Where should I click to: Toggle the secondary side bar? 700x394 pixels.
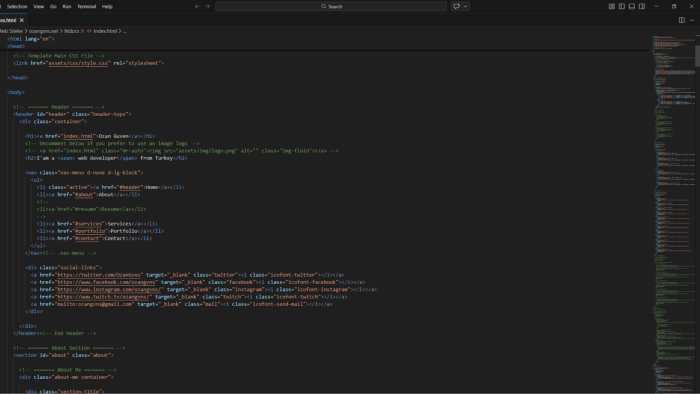tap(642, 6)
